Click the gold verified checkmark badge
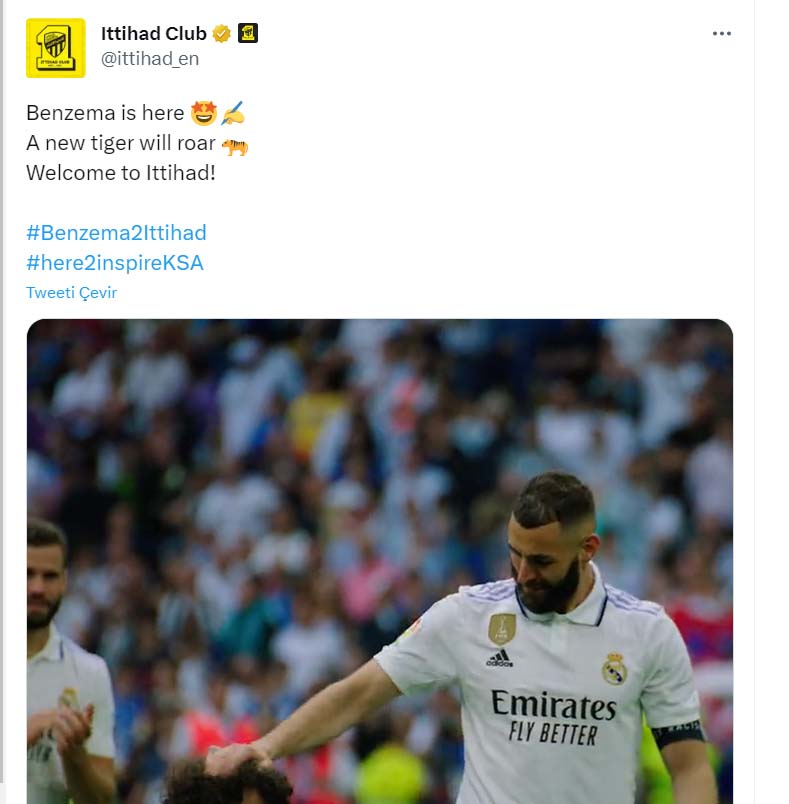The height and width of the screenshot is (804, 789). (x=221, y=34)
